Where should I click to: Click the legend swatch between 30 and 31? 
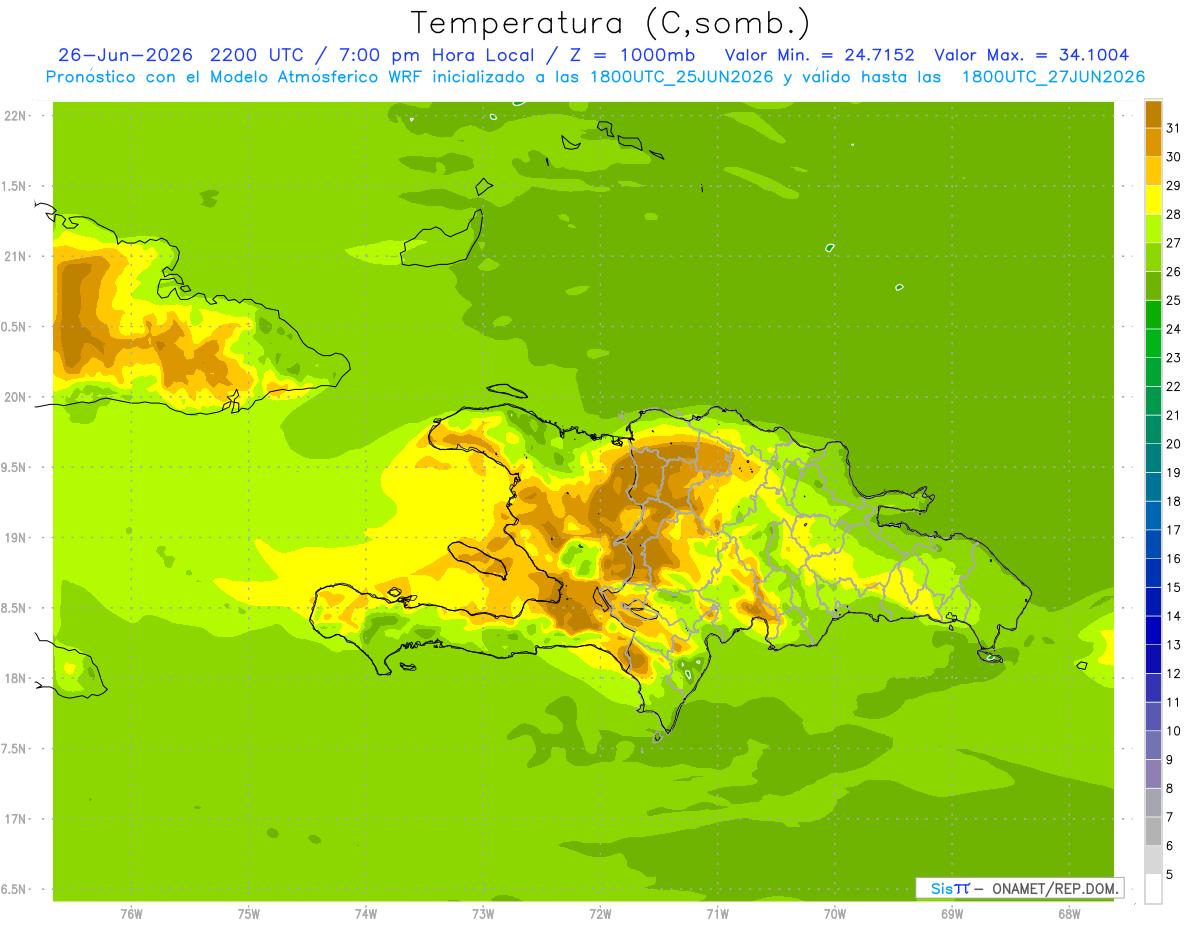[1153, 142]
